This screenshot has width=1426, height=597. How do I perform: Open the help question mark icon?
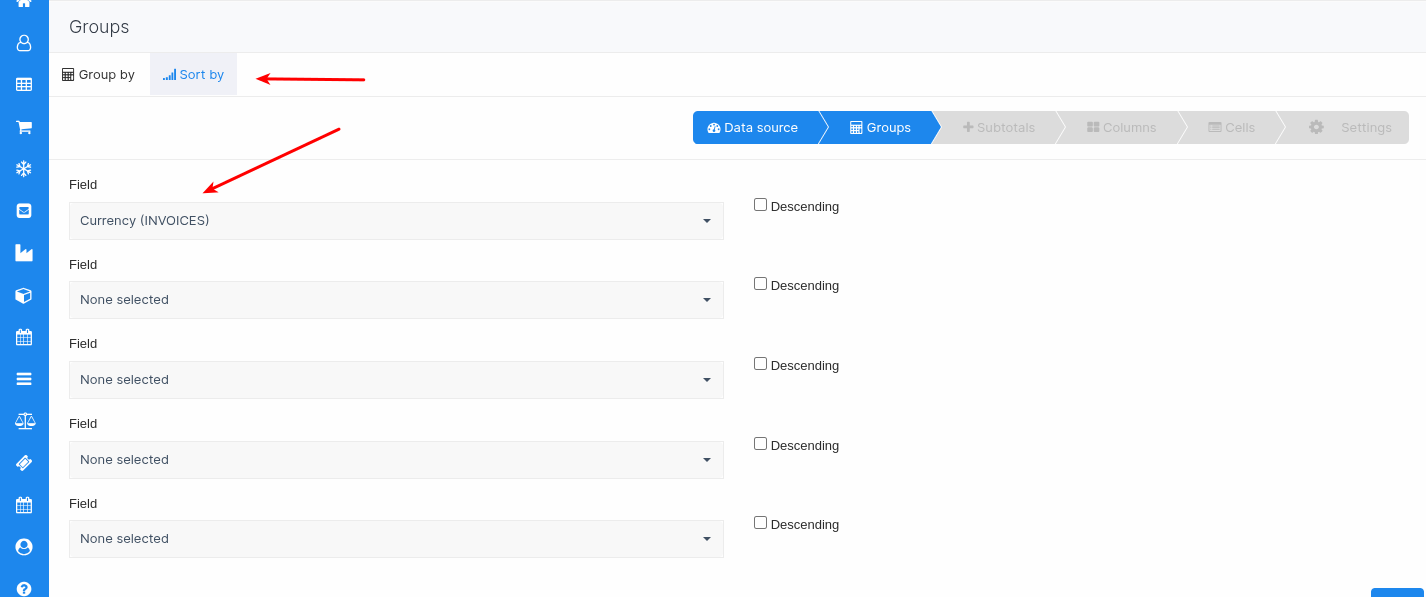(x=24, y=589)
